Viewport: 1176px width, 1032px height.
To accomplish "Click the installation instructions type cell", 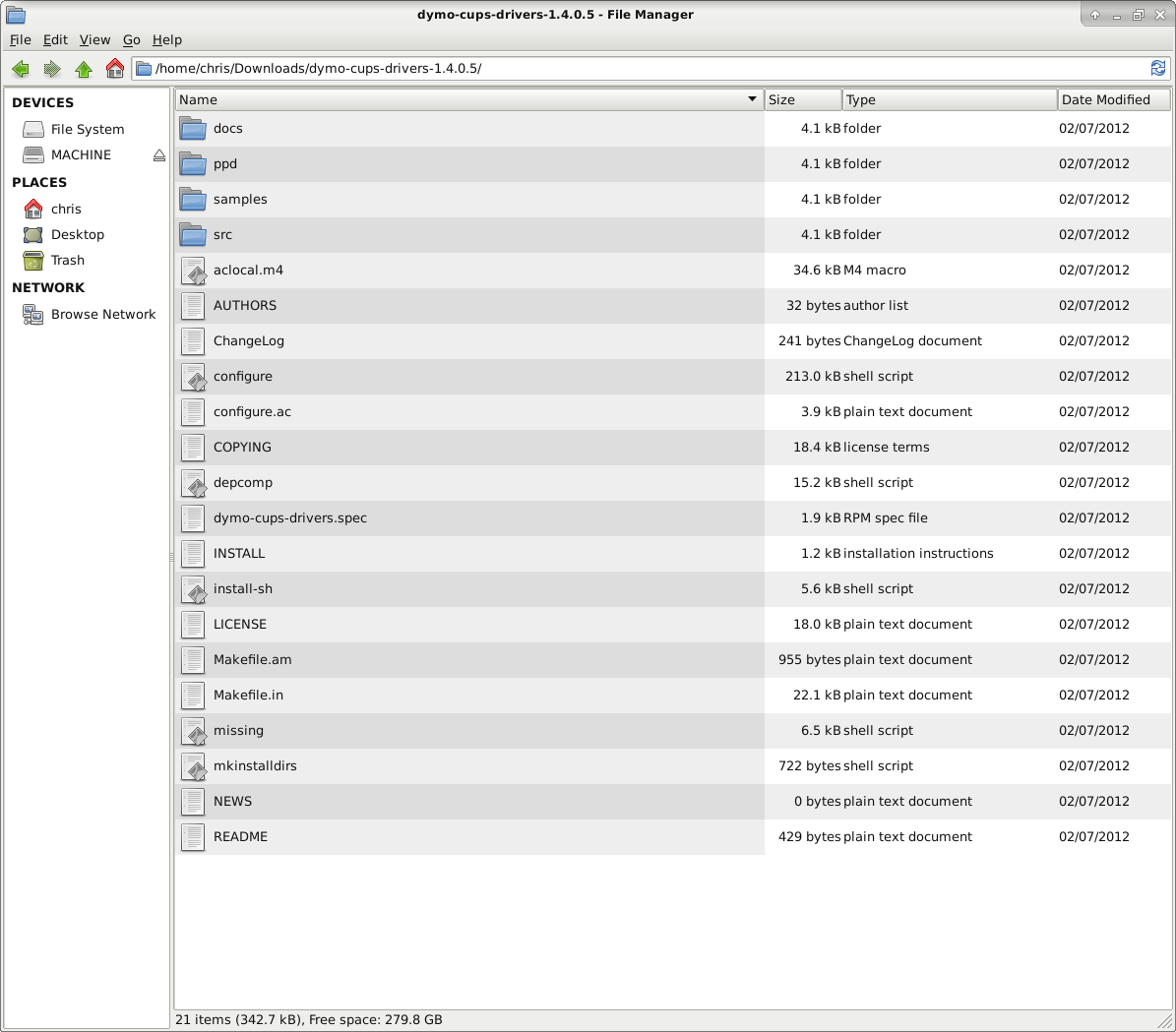I will click(x=918, y=554).
